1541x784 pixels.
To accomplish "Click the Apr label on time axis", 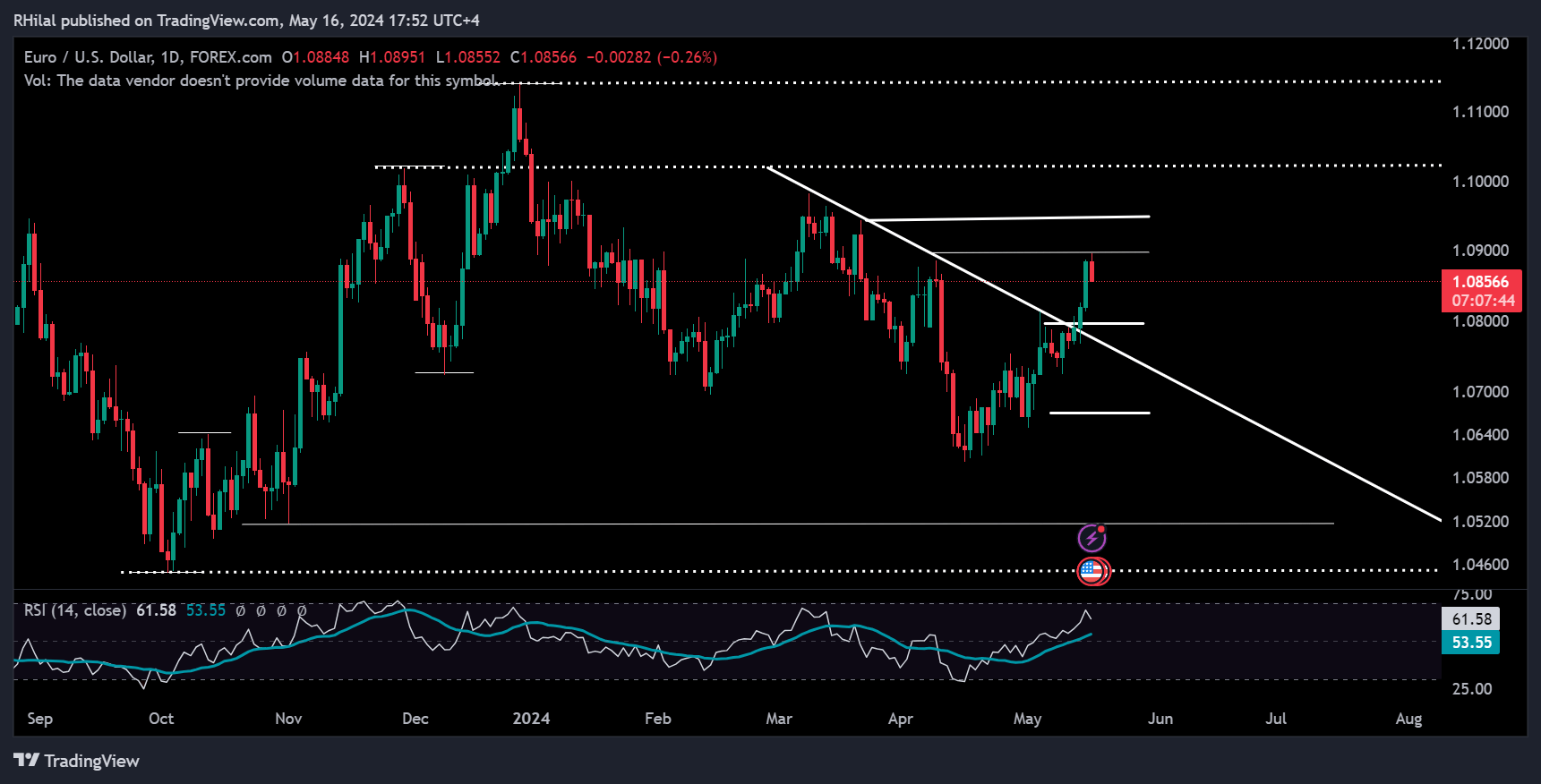I will (x=900, y=719).
